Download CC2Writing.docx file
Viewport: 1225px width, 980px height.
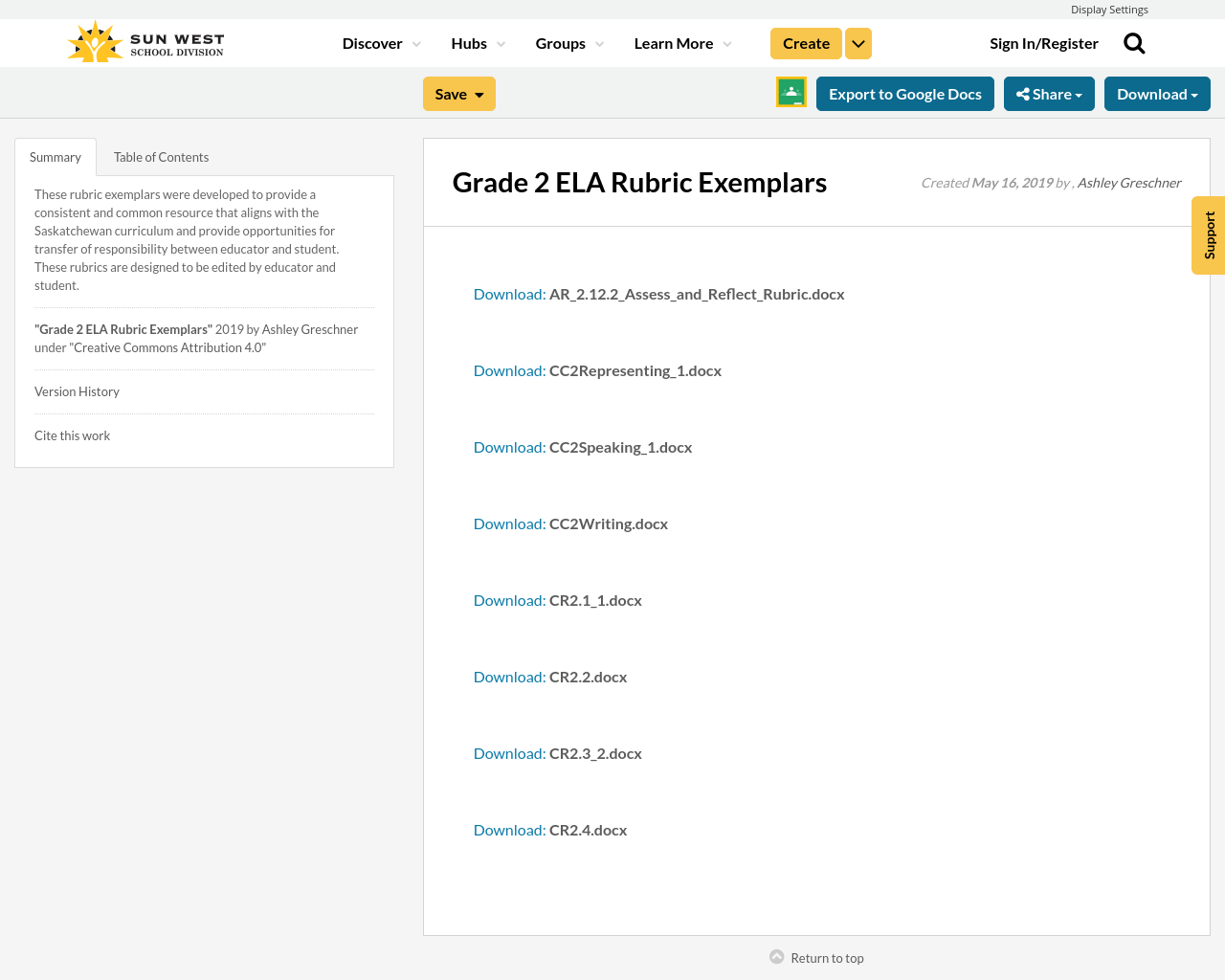[x=570, y=523]
